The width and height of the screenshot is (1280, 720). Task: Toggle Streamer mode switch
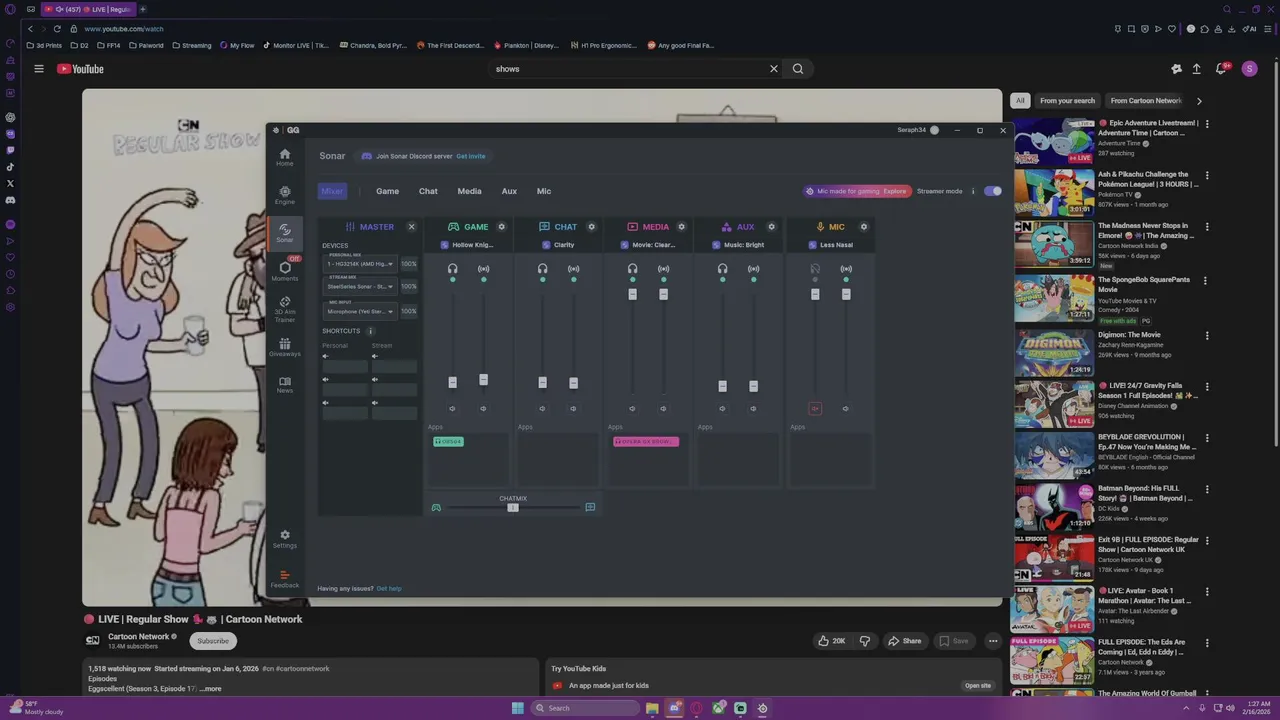click(x=992, y=191)
